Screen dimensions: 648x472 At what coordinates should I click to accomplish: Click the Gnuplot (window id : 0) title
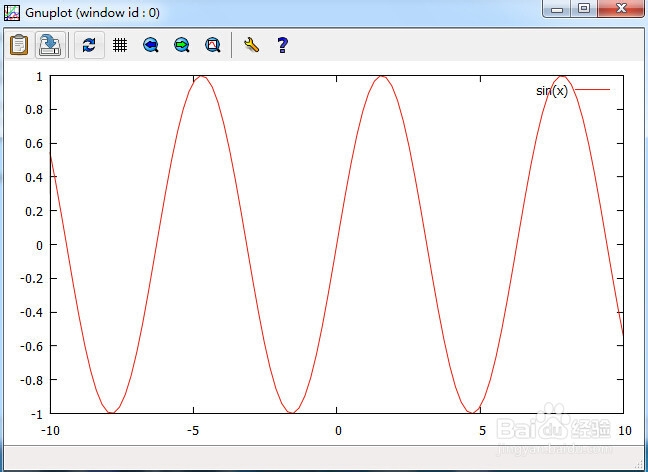coord(93,13)
